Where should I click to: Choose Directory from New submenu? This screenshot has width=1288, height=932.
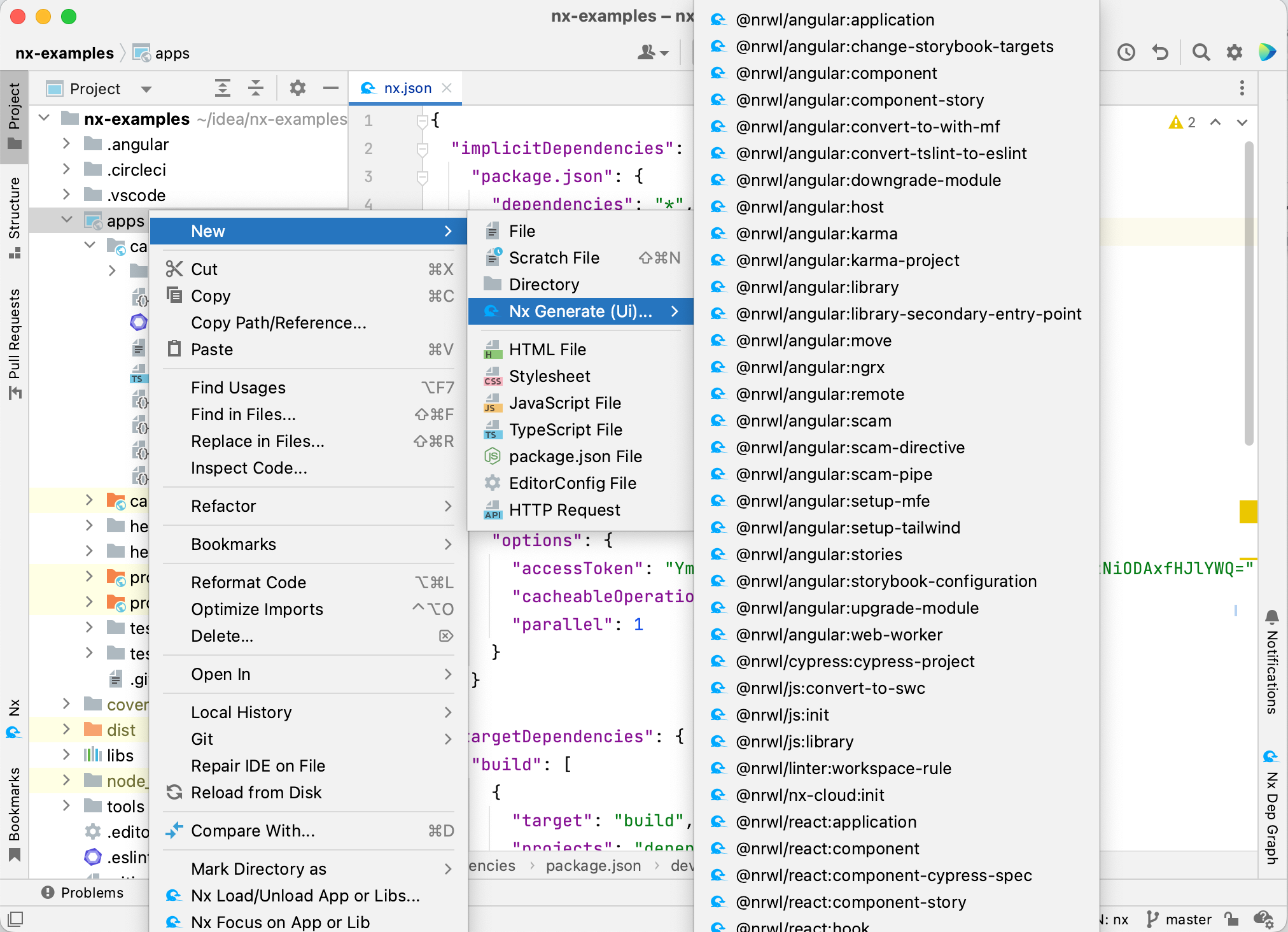[x=580, y=285]
